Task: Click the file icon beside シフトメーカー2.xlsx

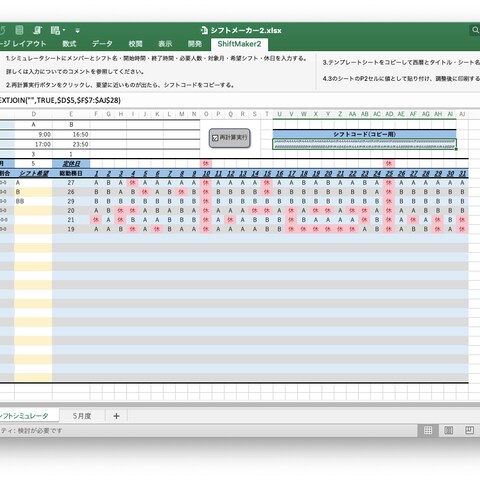Action: click(204, 30)
